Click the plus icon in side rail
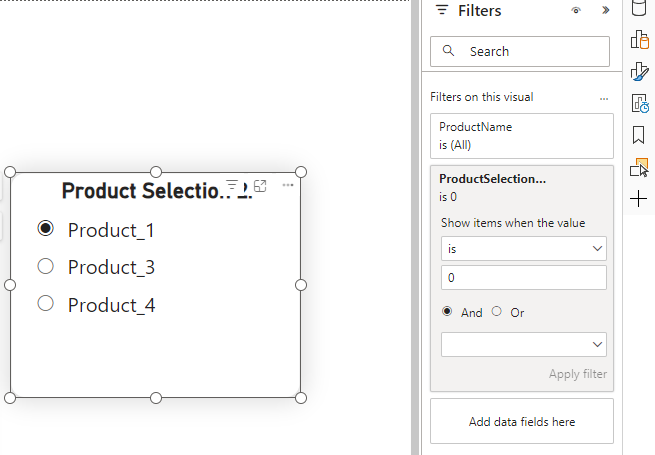The height and width of the screenshot is (455, 655). (640, 199)
